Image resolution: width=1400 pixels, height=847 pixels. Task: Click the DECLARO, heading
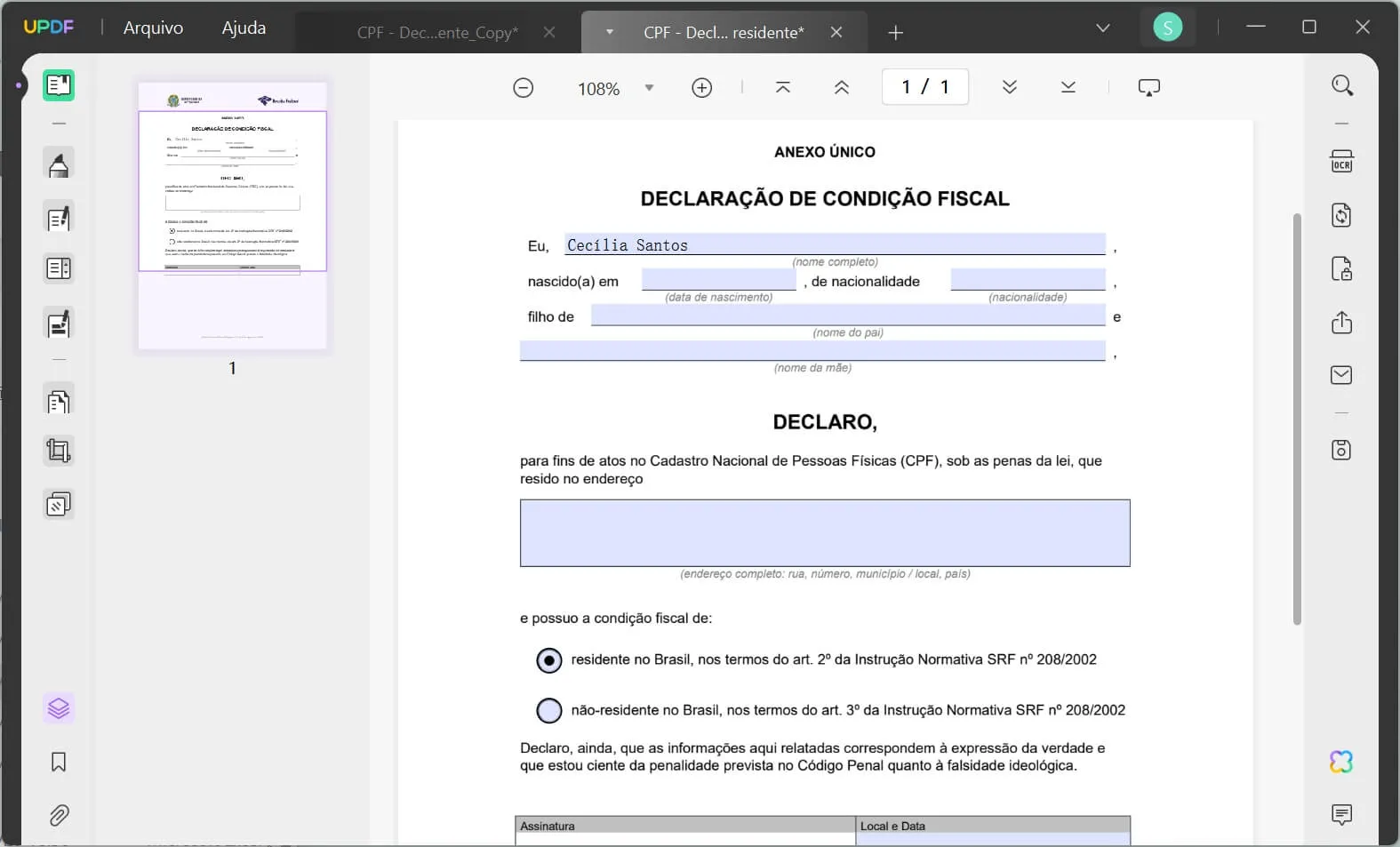(825, 422)
